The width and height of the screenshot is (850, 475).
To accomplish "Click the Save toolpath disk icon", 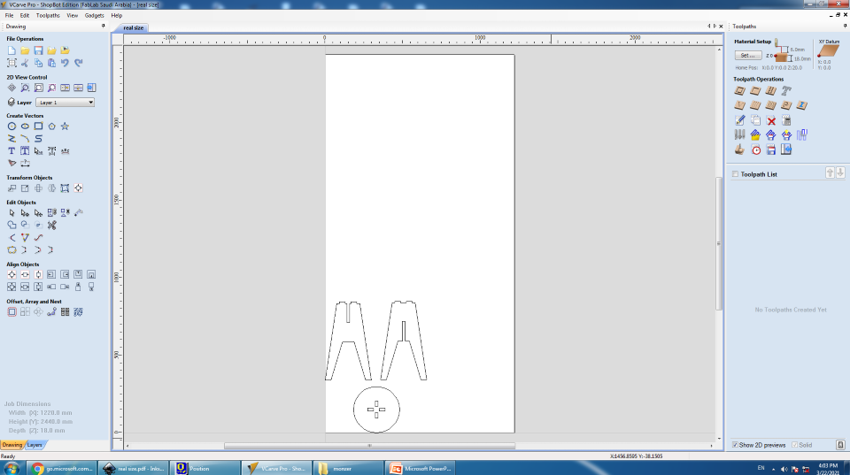I will tap(771, 150).
